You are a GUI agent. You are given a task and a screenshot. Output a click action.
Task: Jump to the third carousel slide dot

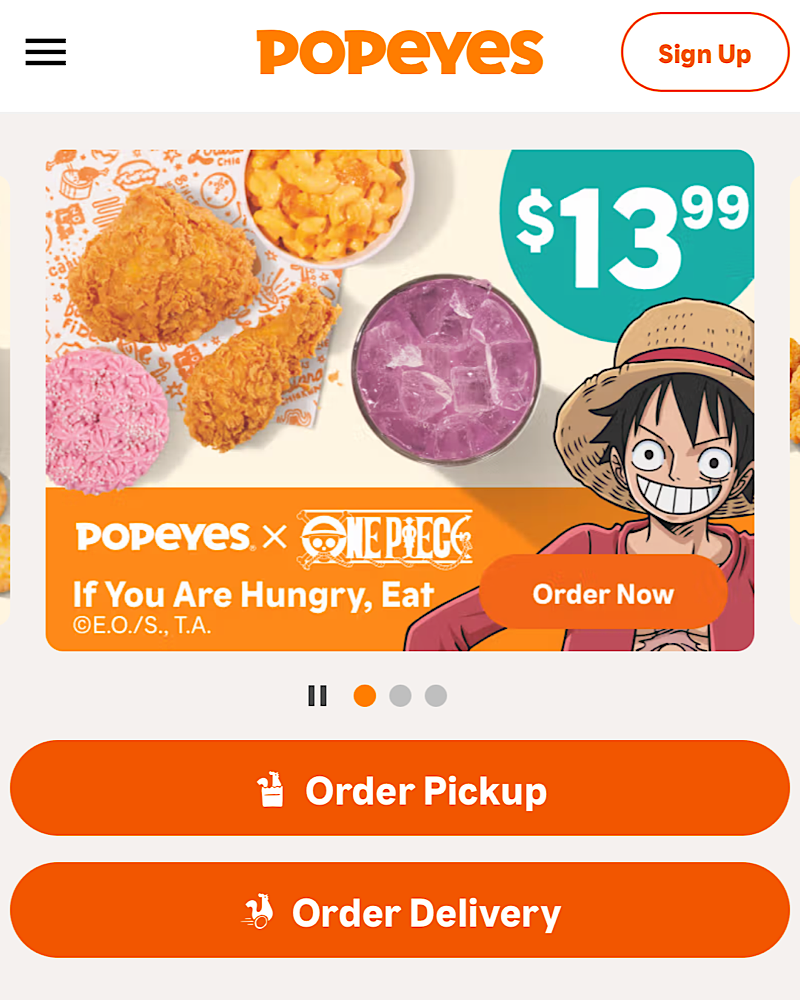click(x=436, y=696)
